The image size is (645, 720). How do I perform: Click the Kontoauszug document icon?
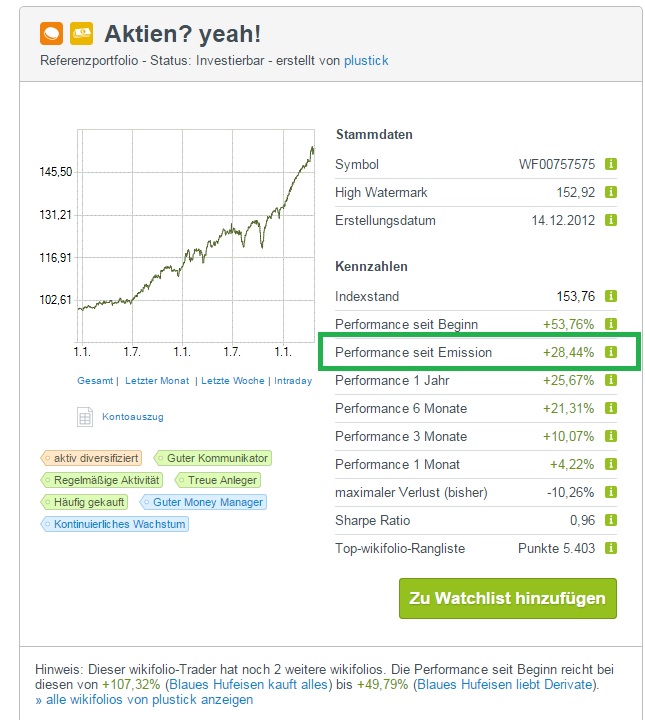coord(85,416)
